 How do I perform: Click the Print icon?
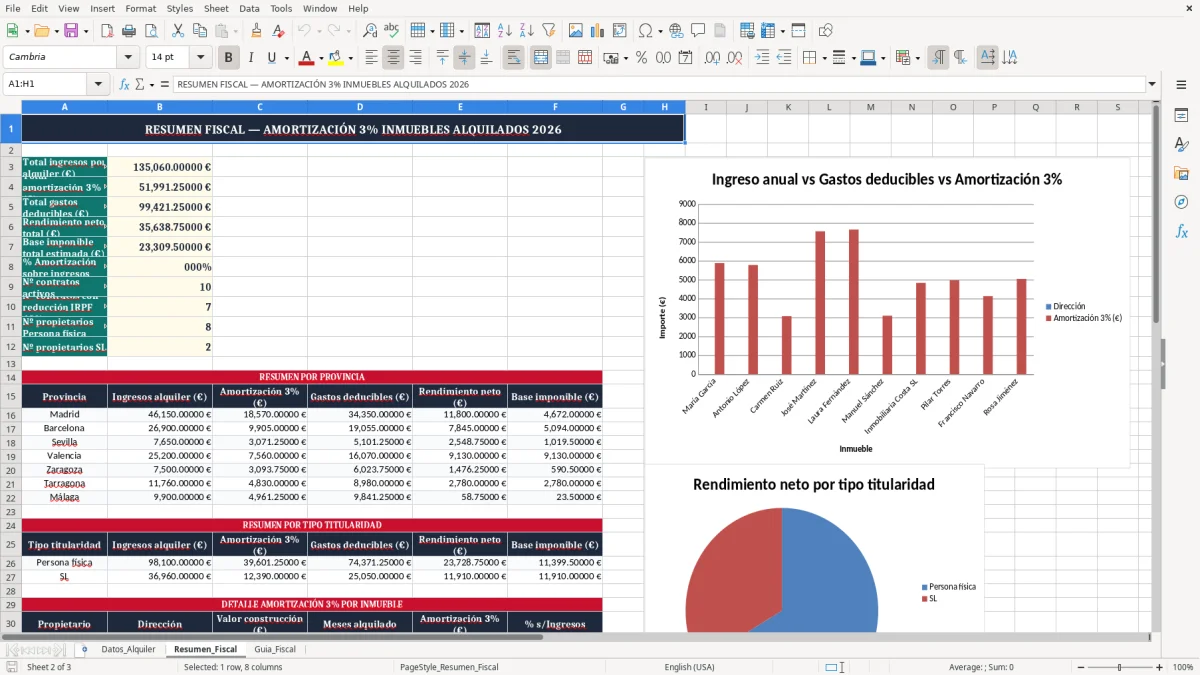(129, 31)
